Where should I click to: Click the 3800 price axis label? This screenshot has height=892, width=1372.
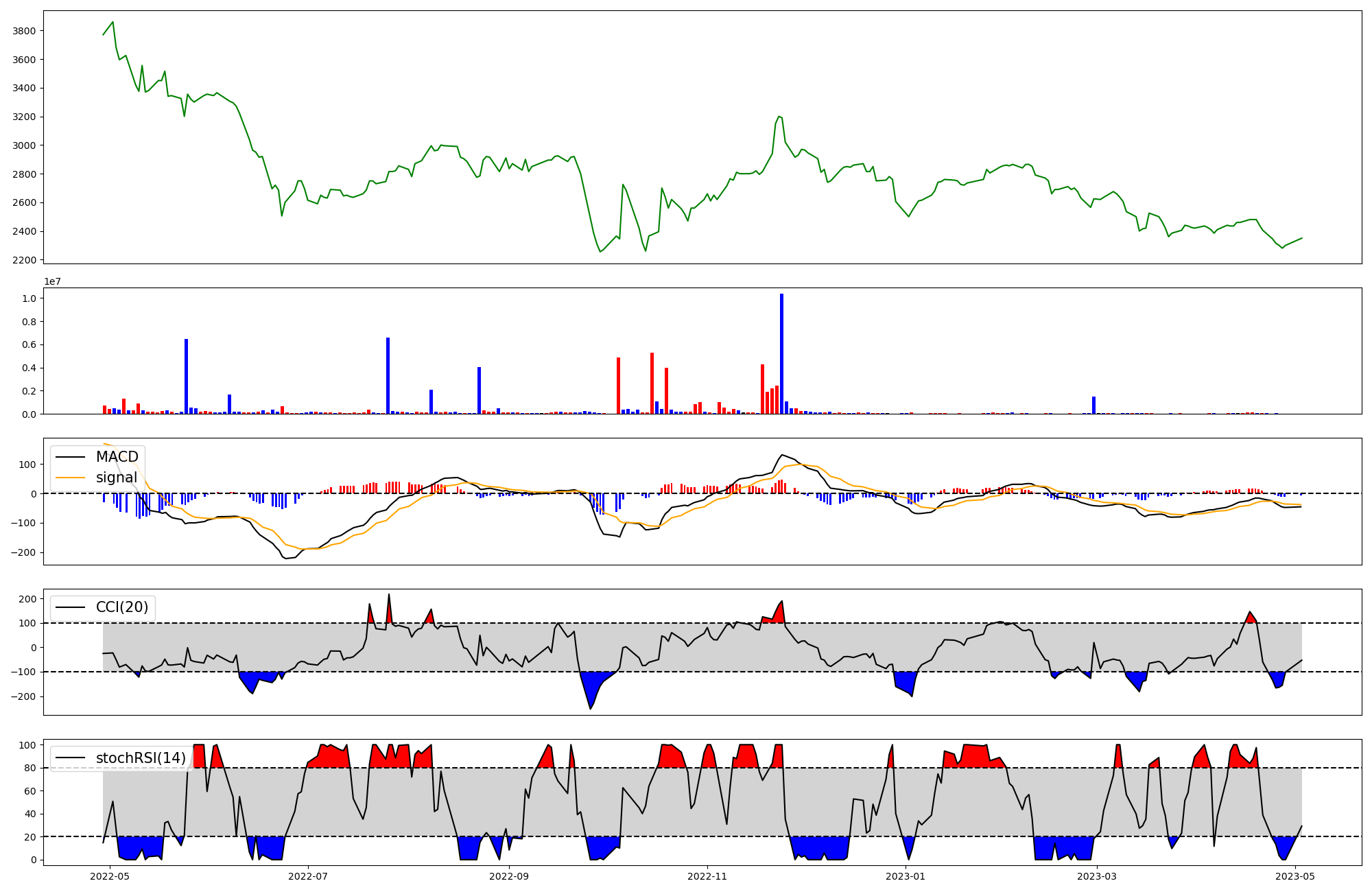(24, 31)
